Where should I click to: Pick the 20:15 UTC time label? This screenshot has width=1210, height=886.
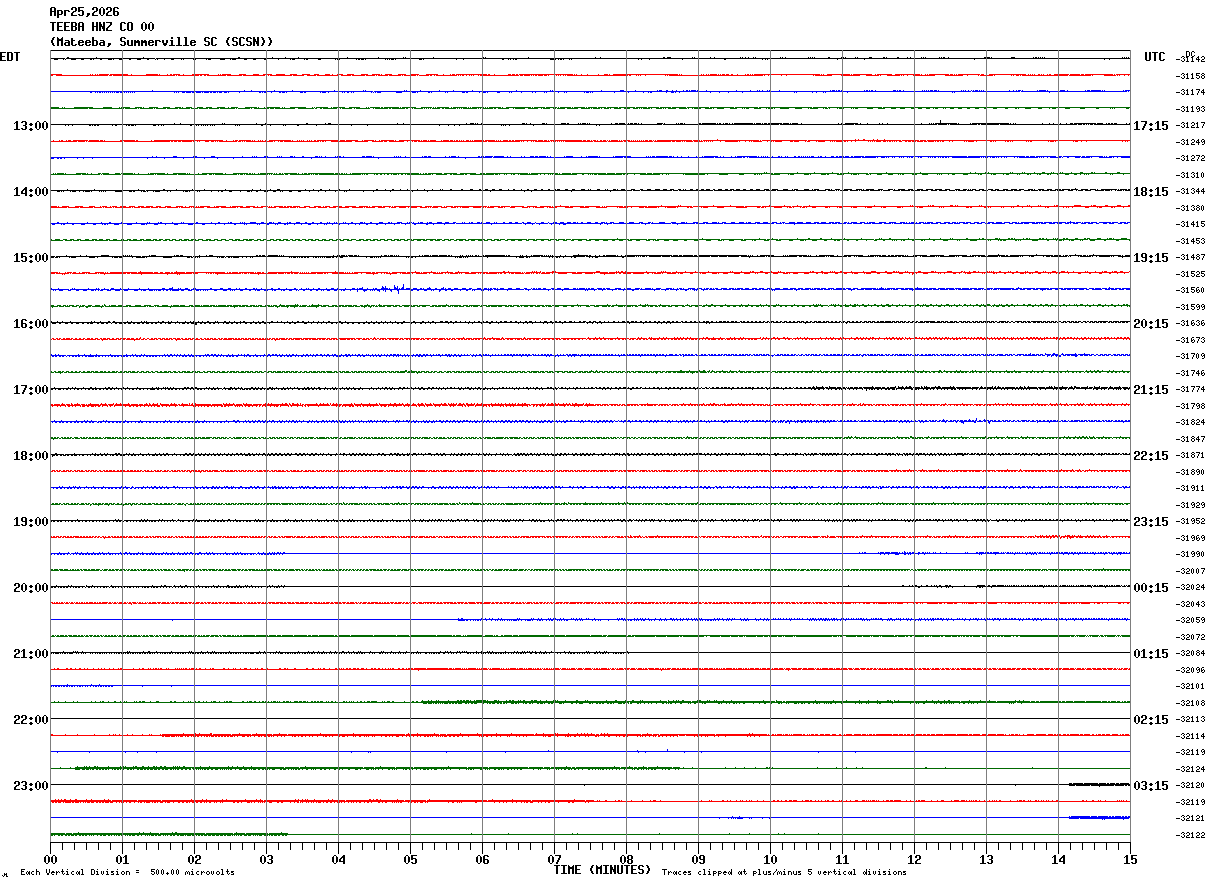tap(1151, 324)
